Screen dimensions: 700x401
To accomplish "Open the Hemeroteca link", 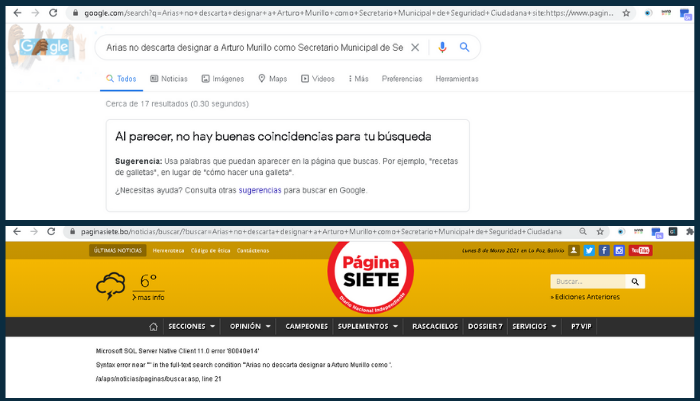I will pos(168,251).
